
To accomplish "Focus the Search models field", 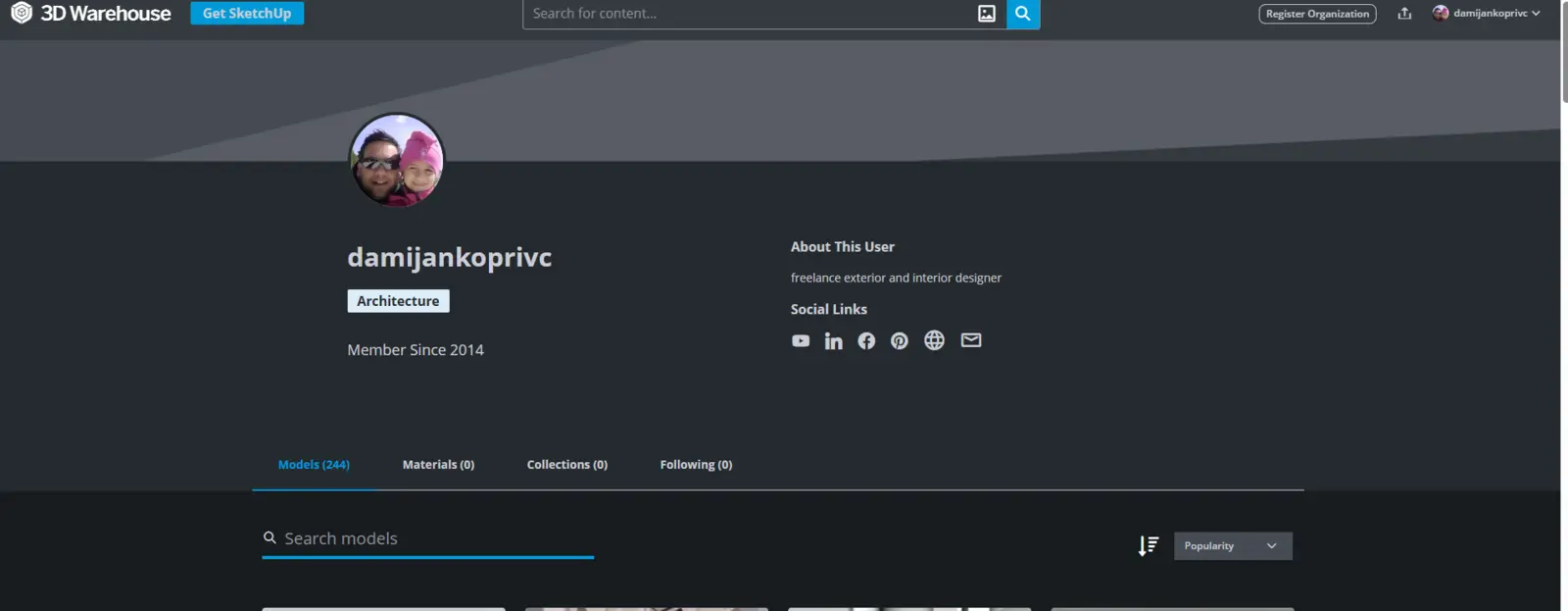I will tap(427, 538).
